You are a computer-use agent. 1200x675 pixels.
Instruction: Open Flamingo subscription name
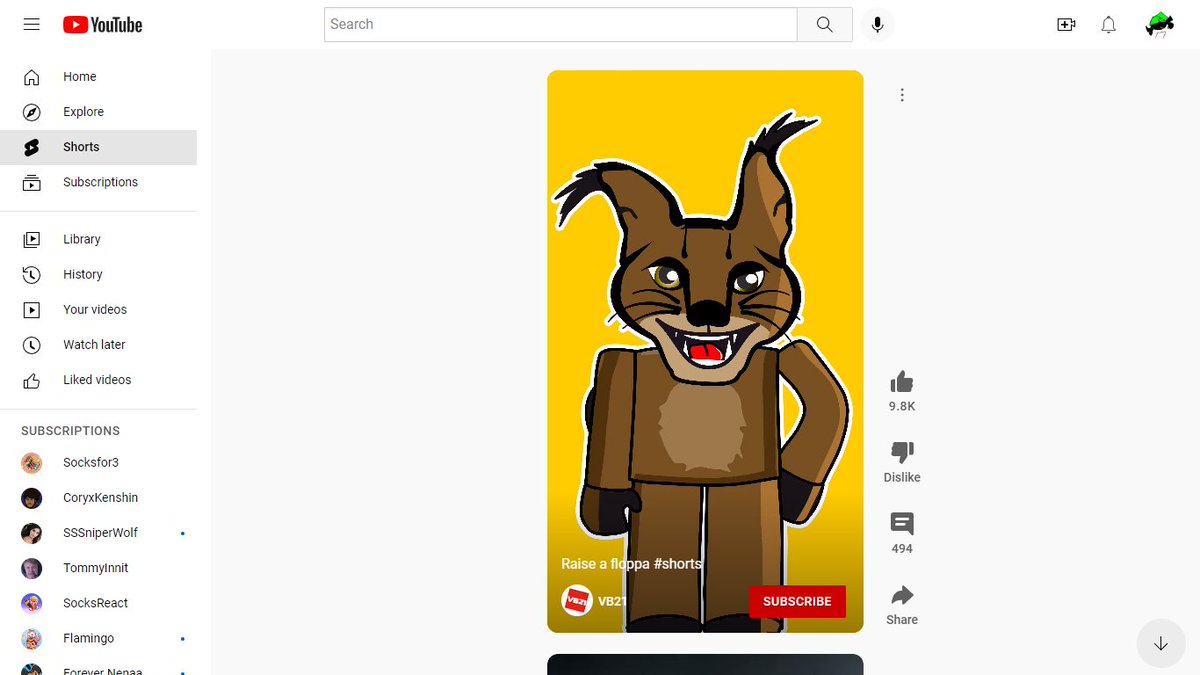89,638
